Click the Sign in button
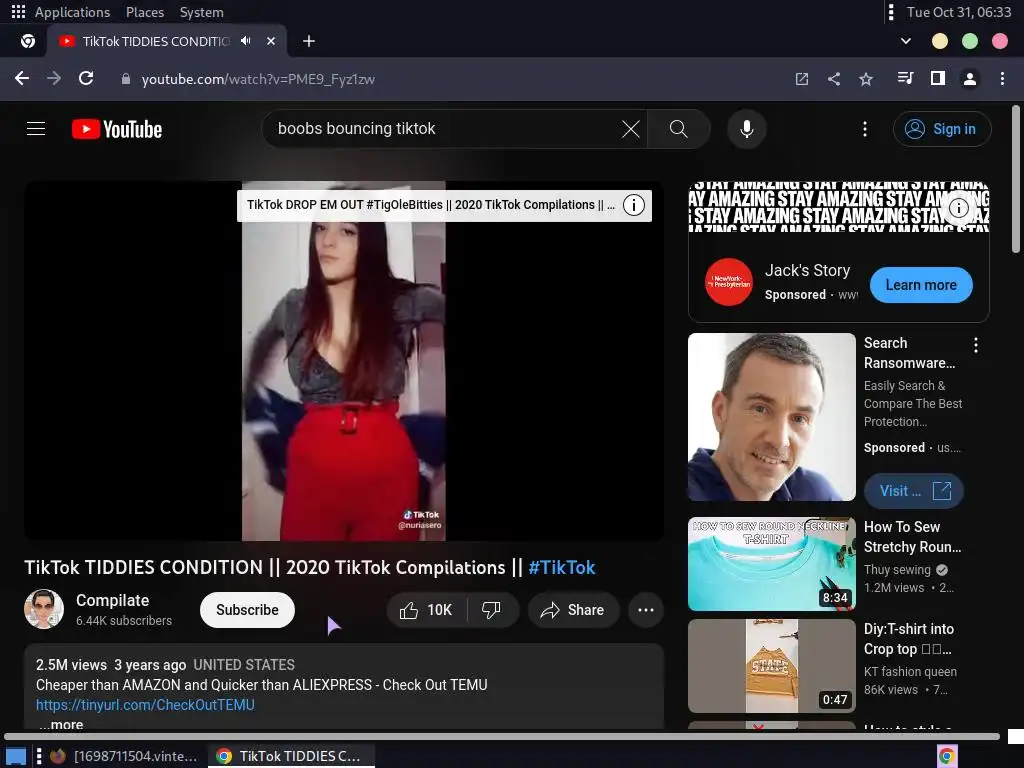The height and width of the screenshot is (768, 1024). 942,129
